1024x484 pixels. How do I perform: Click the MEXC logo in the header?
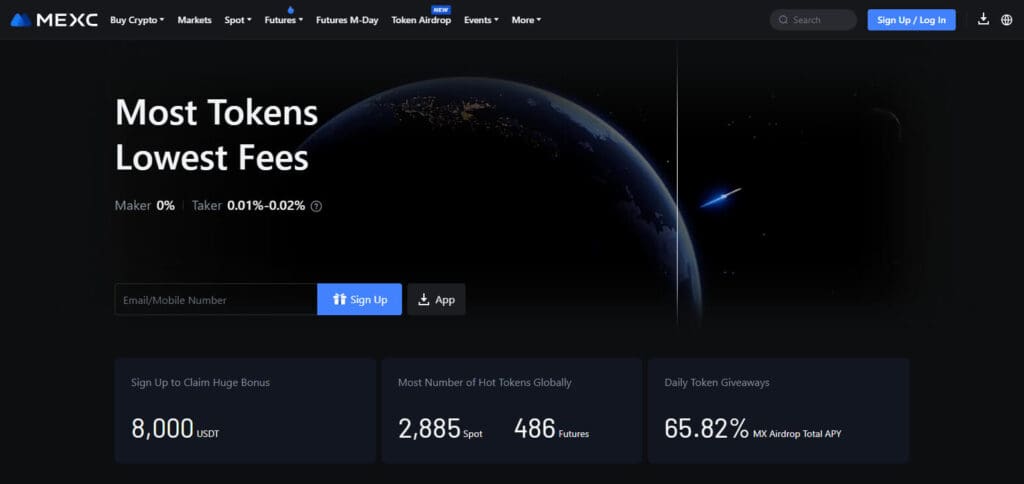(x=54, y=20)
